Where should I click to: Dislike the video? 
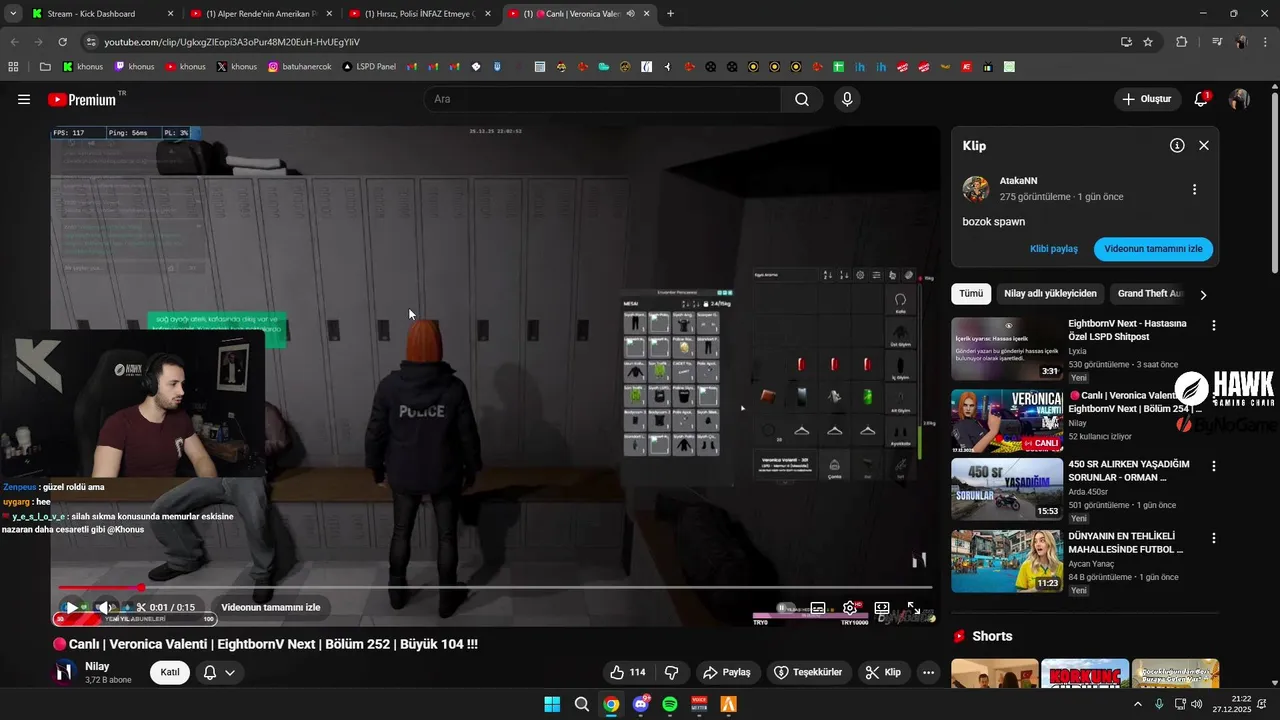(672, 672)
